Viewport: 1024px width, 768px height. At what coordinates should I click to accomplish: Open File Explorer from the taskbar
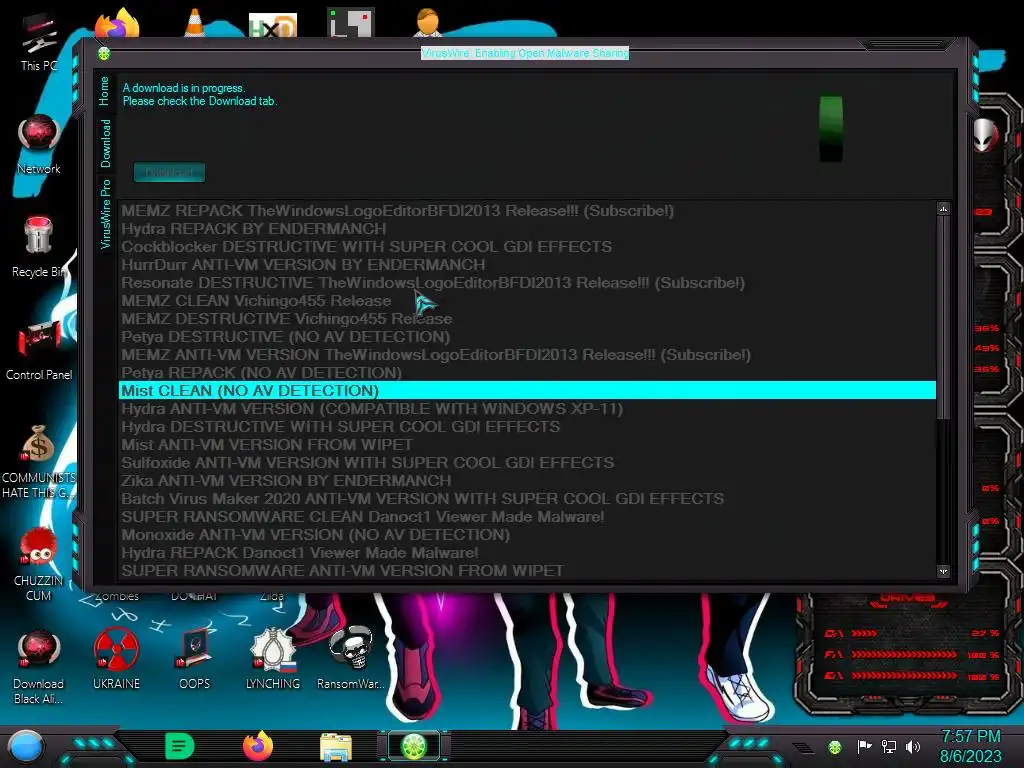(336, 747)
